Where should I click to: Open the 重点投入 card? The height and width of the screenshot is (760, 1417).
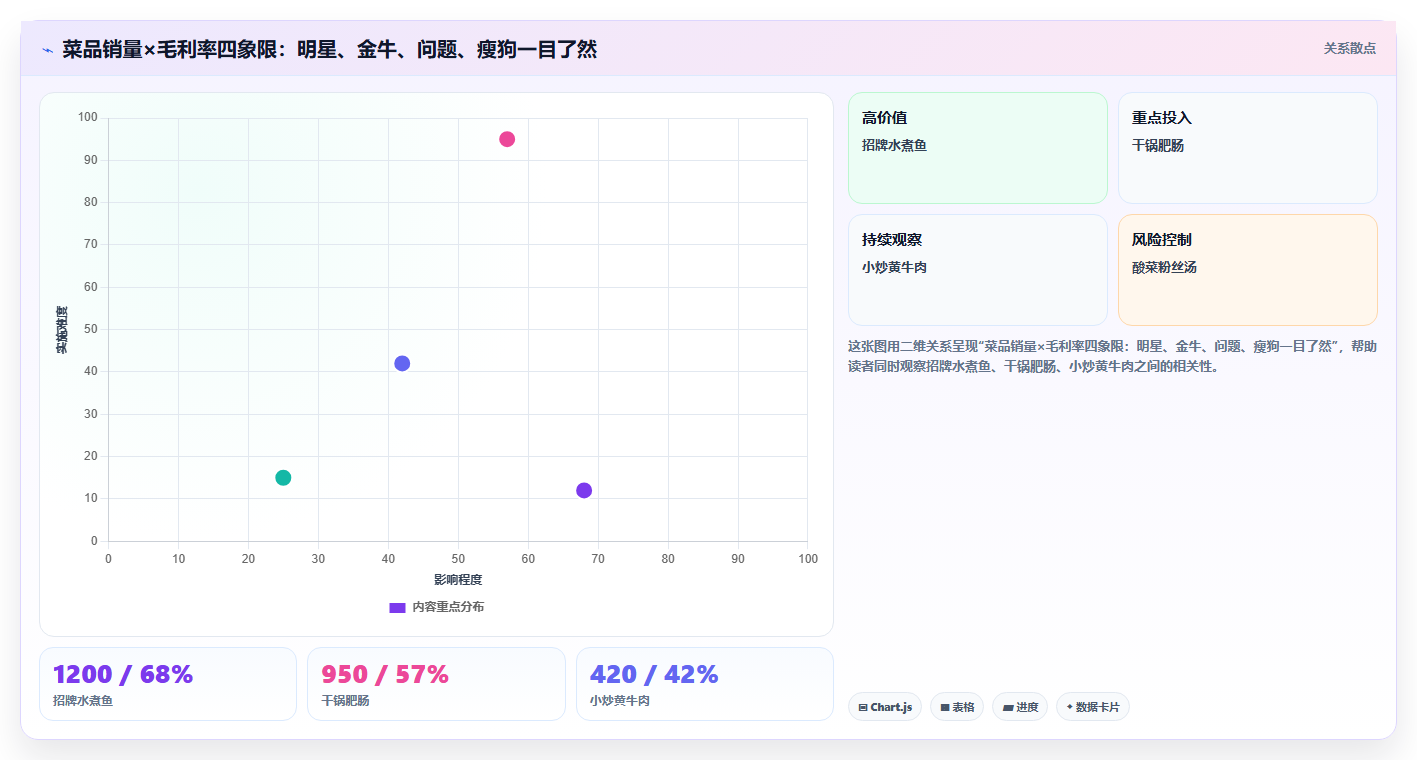(x=1248, y=148)
